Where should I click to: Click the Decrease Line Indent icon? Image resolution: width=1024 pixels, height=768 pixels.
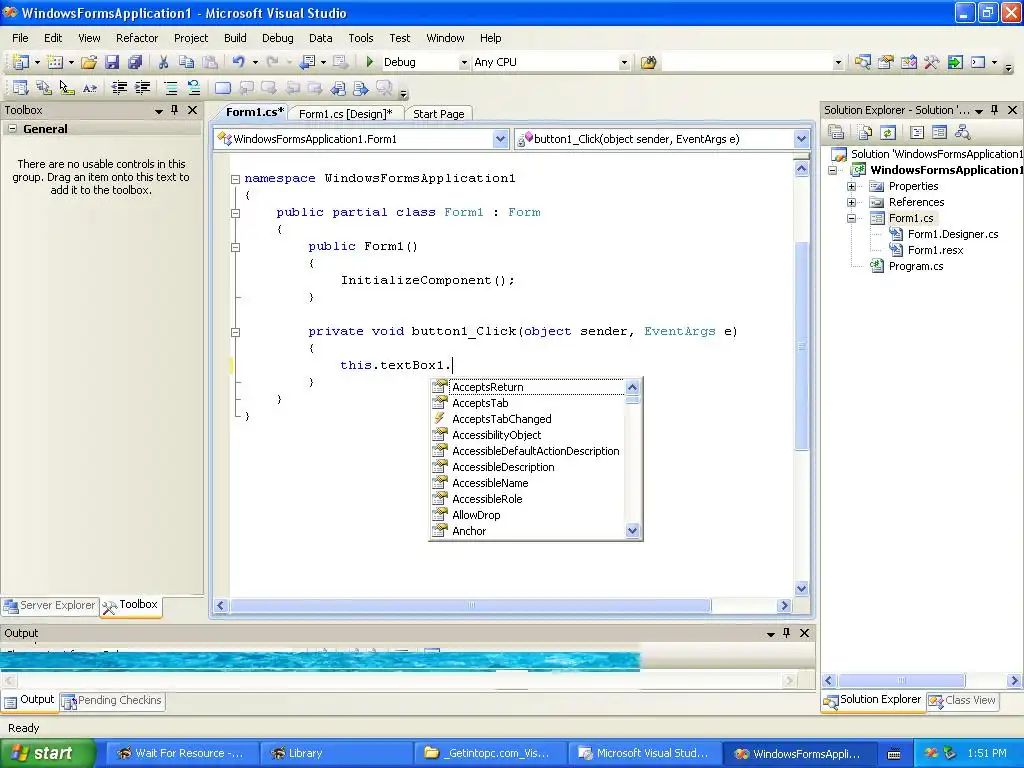[x=119, y=88]
